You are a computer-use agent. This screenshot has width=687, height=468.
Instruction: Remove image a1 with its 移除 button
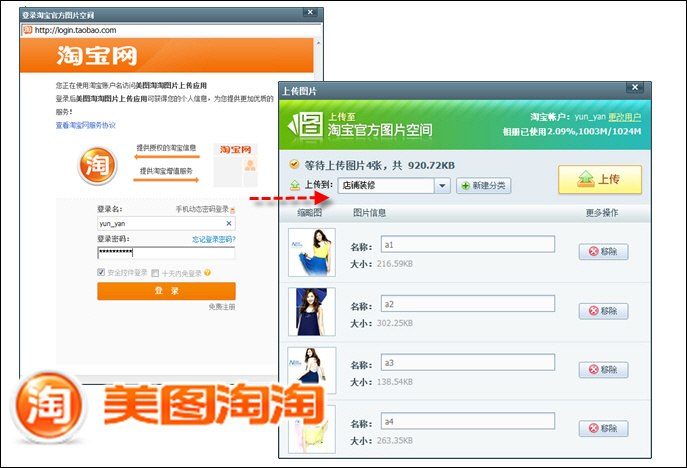point(603,252)
